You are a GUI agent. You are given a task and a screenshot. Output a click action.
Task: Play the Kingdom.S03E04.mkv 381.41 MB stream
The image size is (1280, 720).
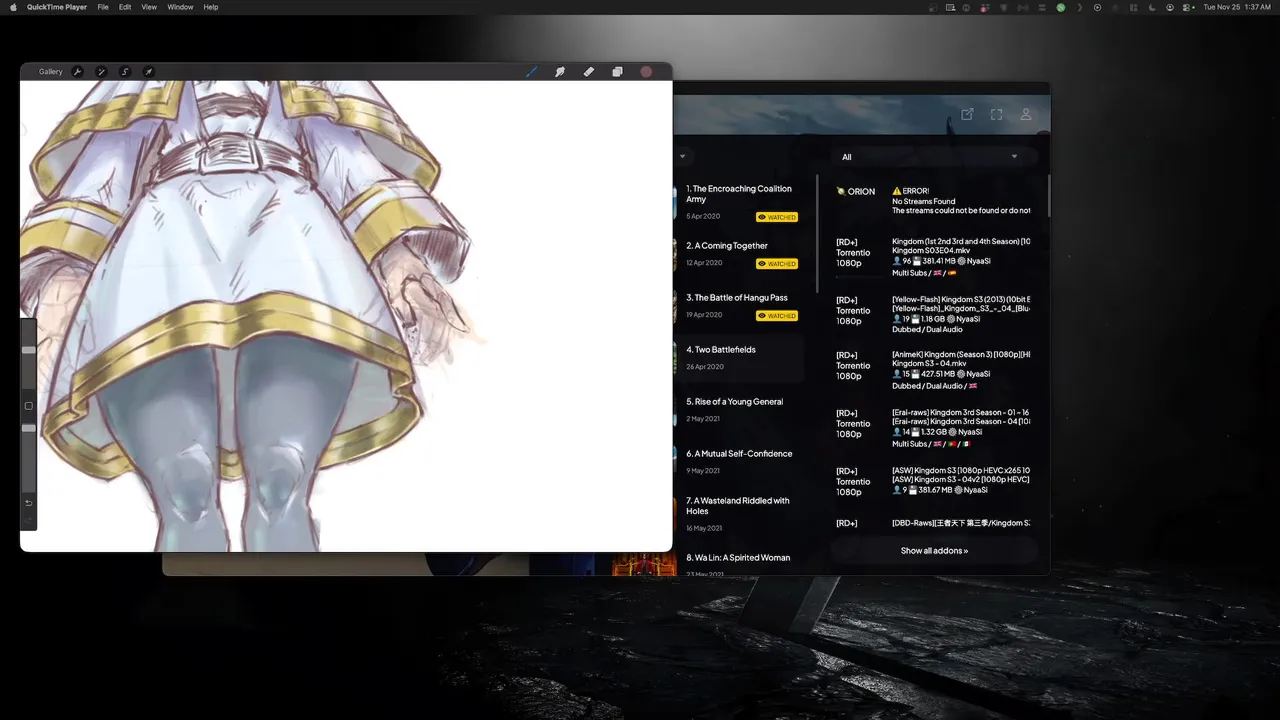[933, 257]
